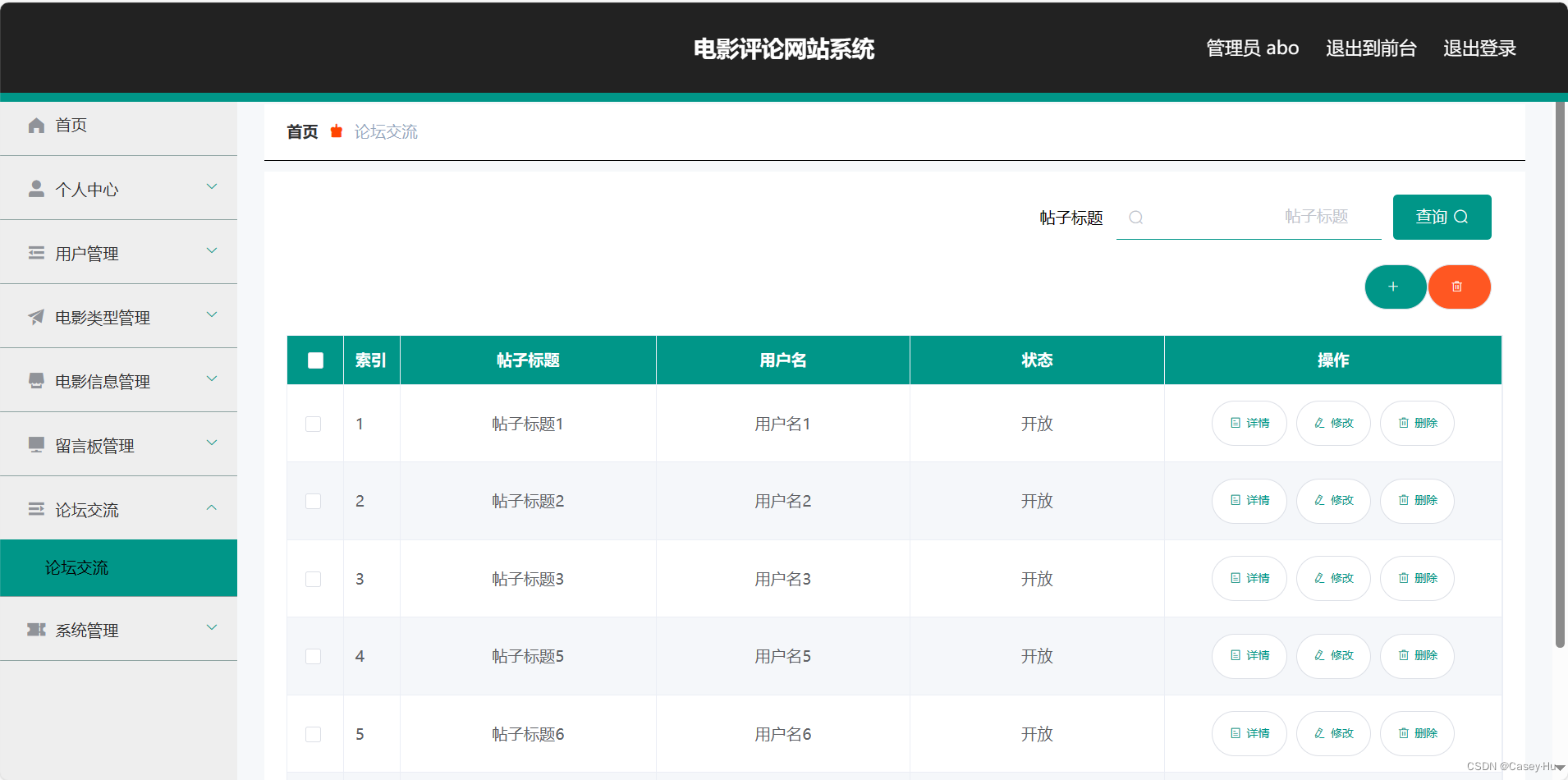
Task: Click 管理员 abo in the header
Action: point(1252,48)
